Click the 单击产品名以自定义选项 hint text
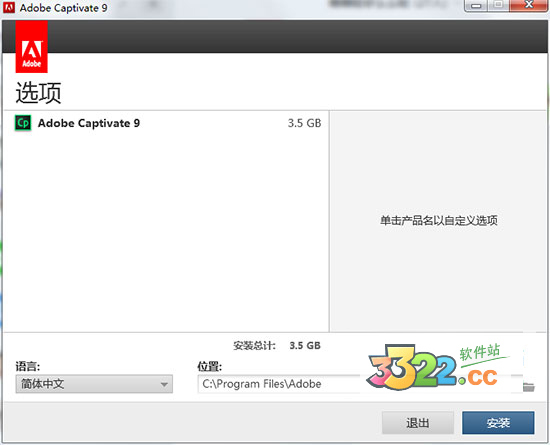 pos(439,221)
